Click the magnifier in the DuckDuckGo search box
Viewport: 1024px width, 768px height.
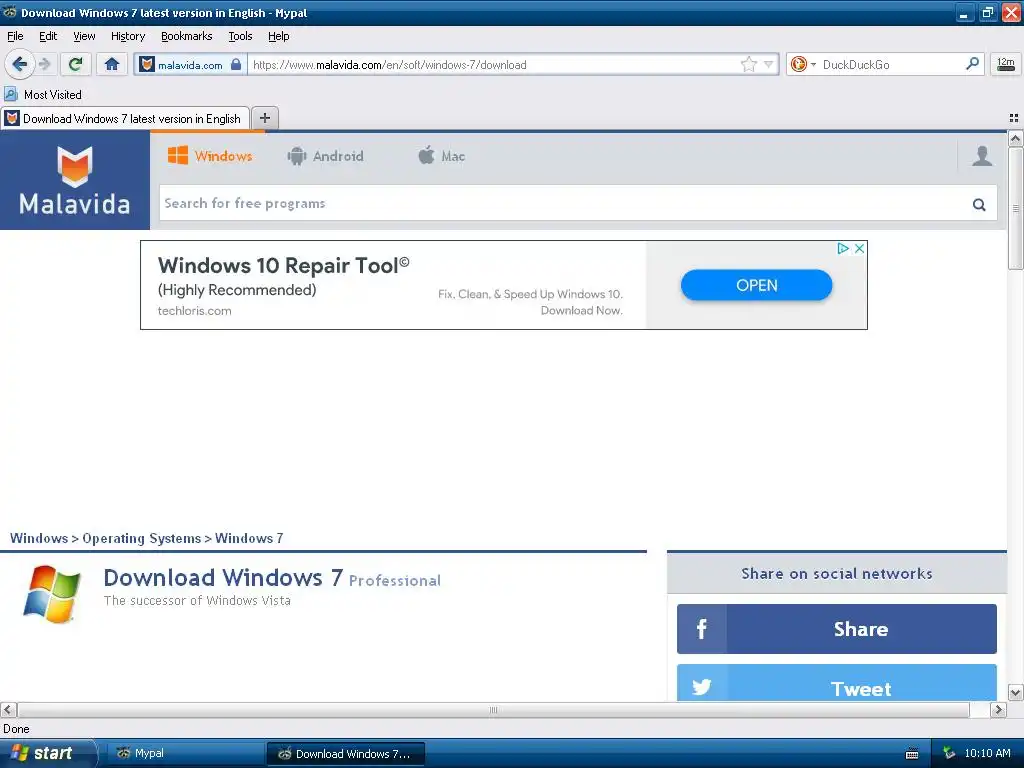point(972,64)
